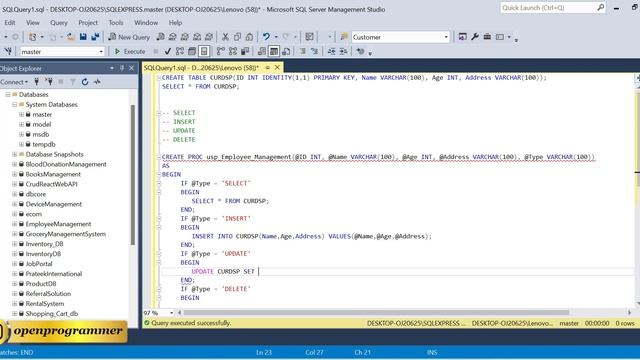
Task: Open the Tools menu
Action: click(116, 23)
